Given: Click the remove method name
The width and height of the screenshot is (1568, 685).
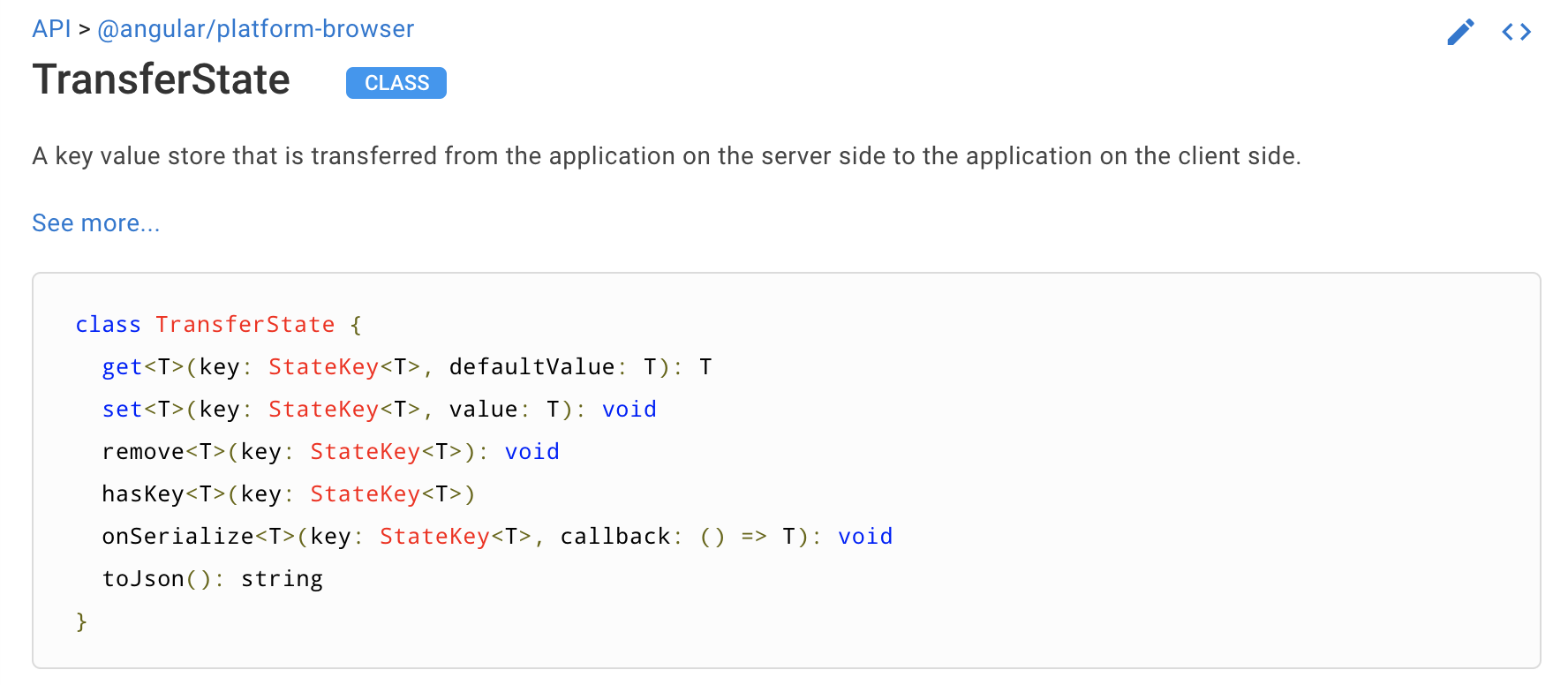Looking at the screenshot, I should click(x=143, y=452).
